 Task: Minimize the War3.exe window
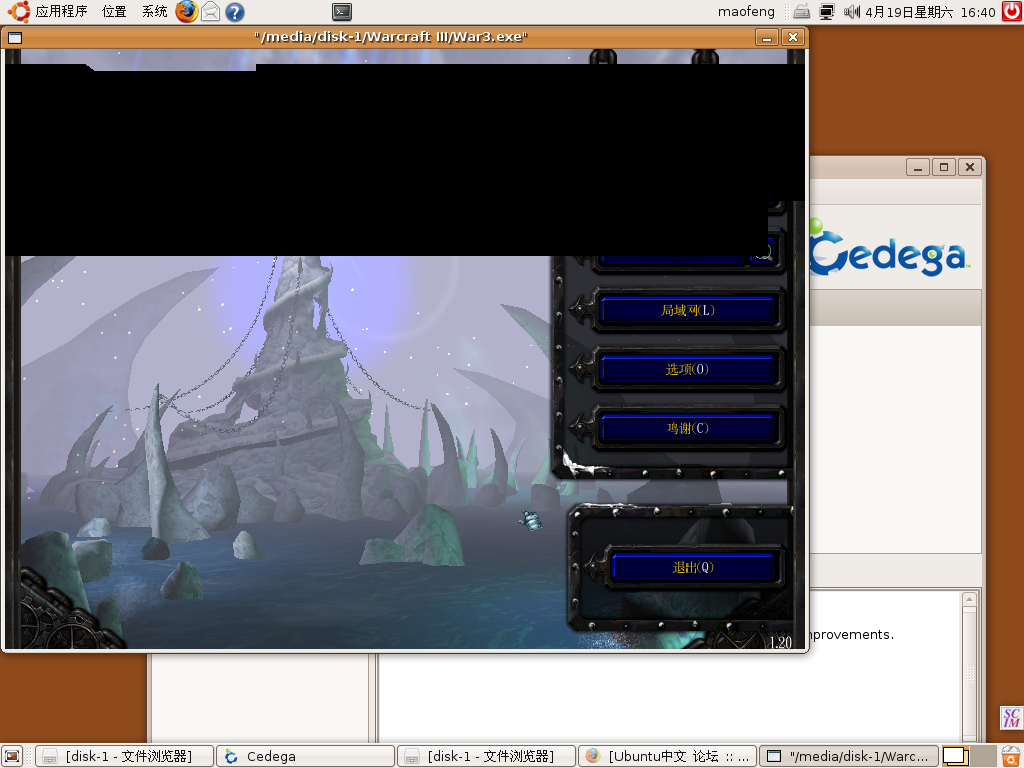point(767,37)
